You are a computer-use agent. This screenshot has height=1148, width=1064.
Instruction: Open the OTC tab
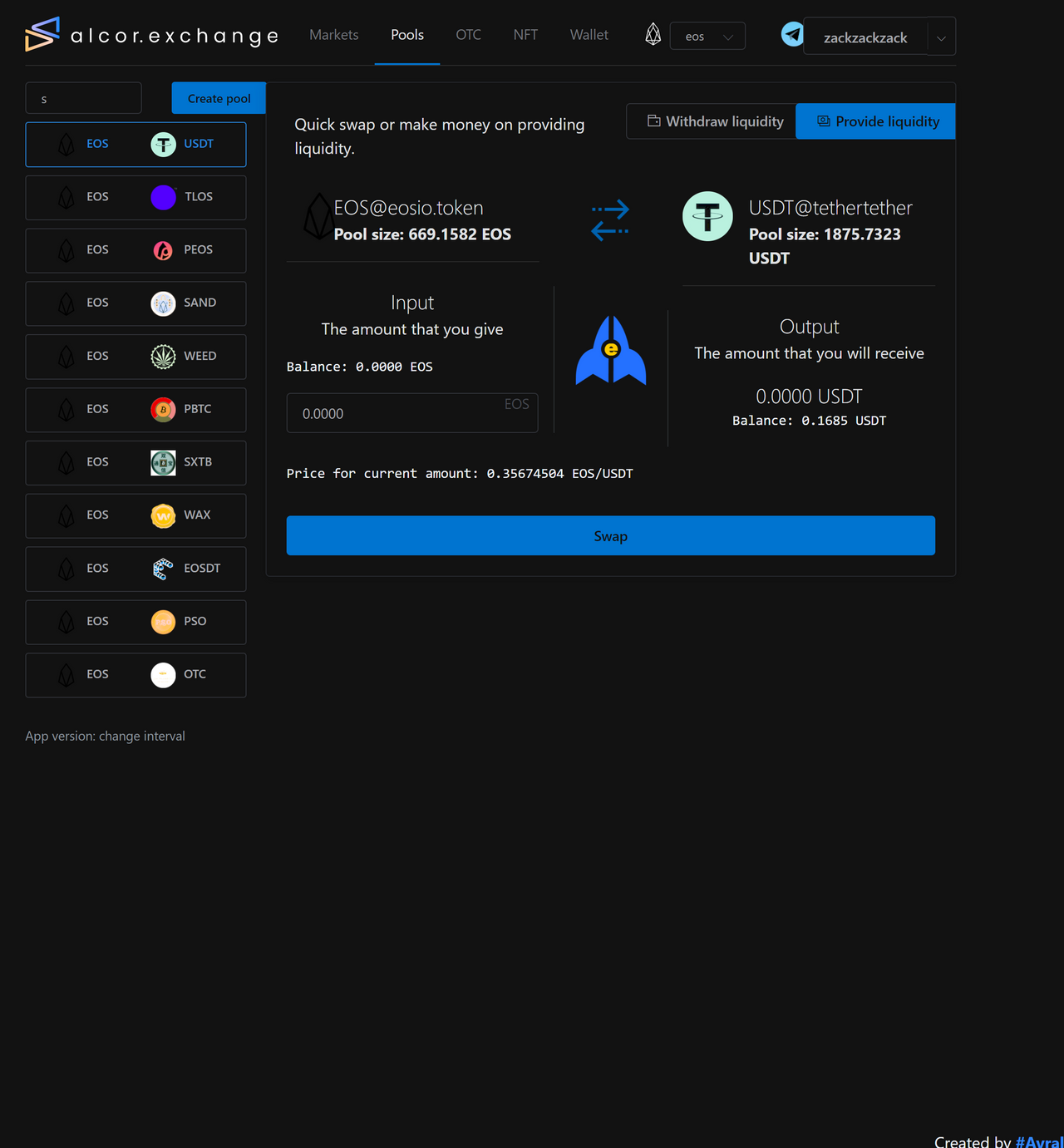tap(468, 35)
